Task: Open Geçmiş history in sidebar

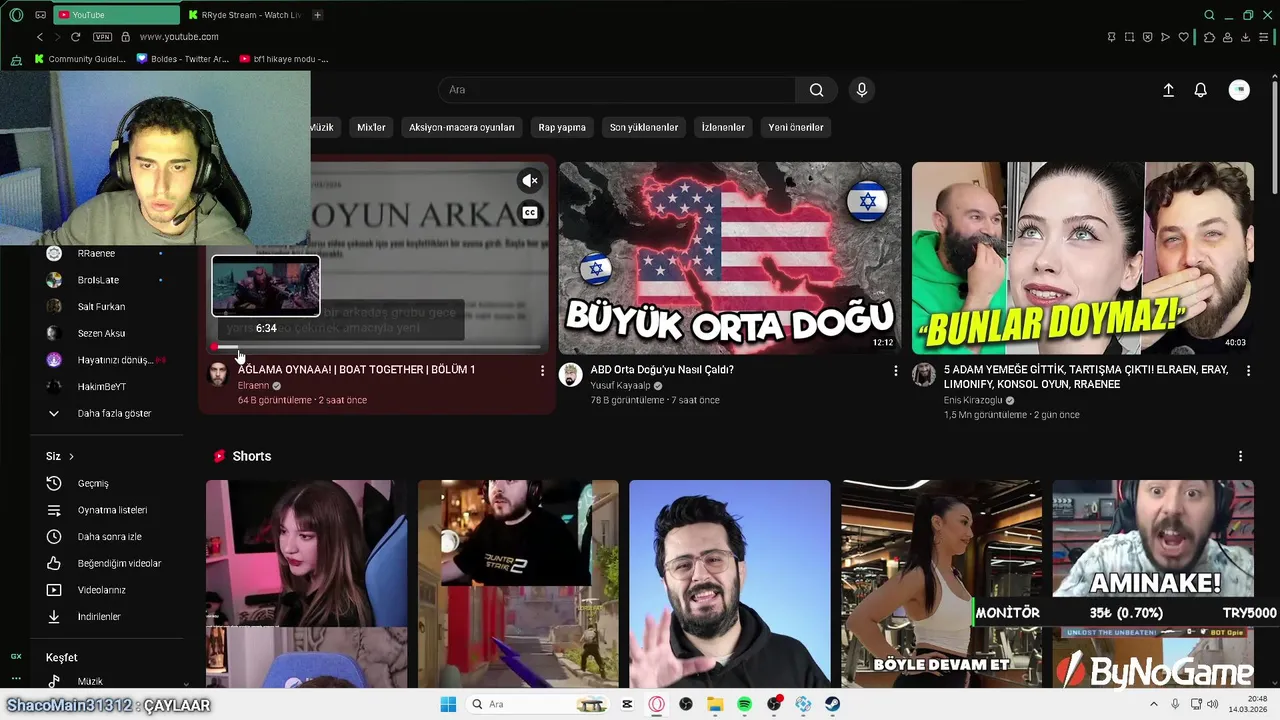Action: pyautogui.click(x=107, y=484)
